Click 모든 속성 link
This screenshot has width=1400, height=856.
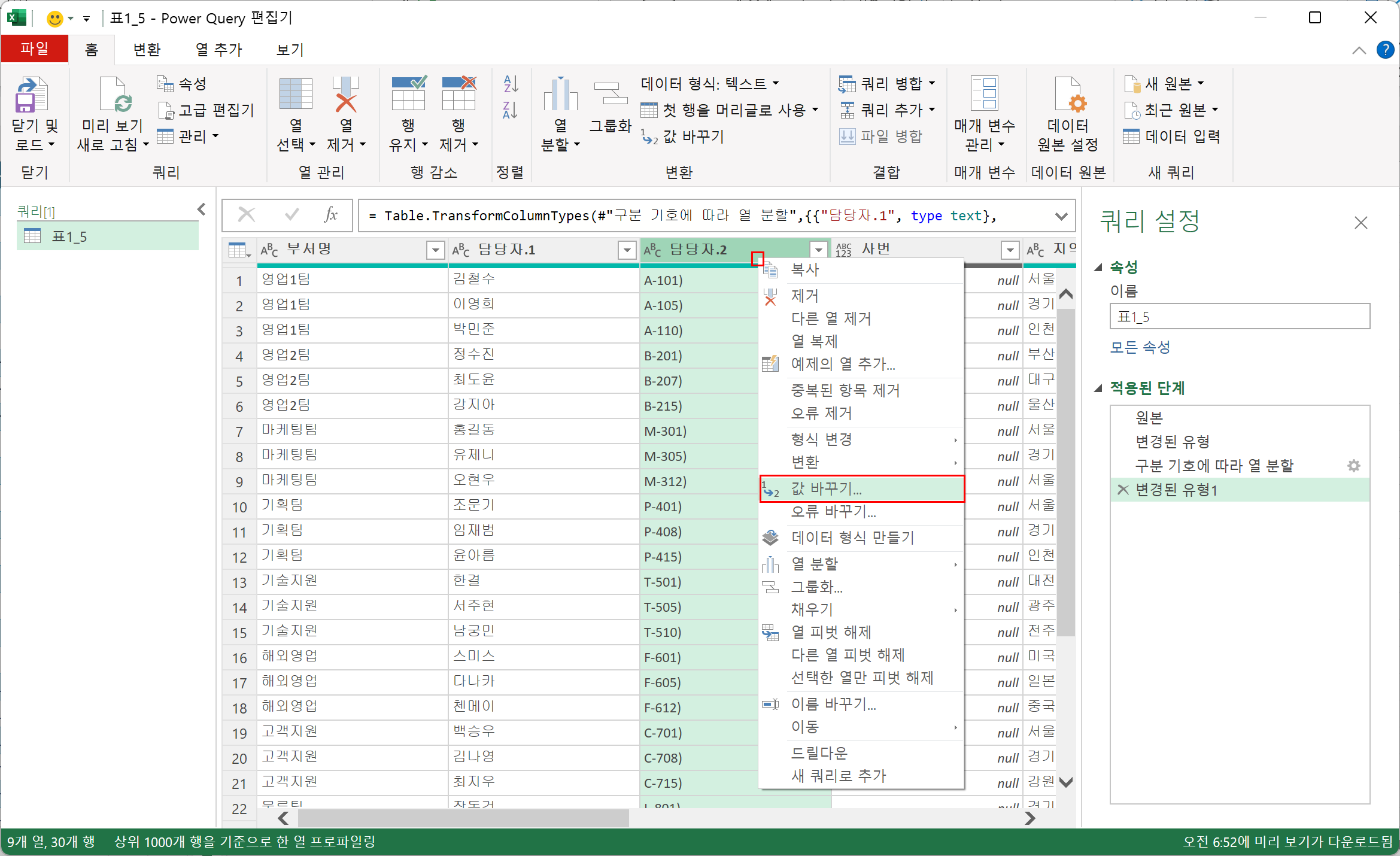point(1140,347)
